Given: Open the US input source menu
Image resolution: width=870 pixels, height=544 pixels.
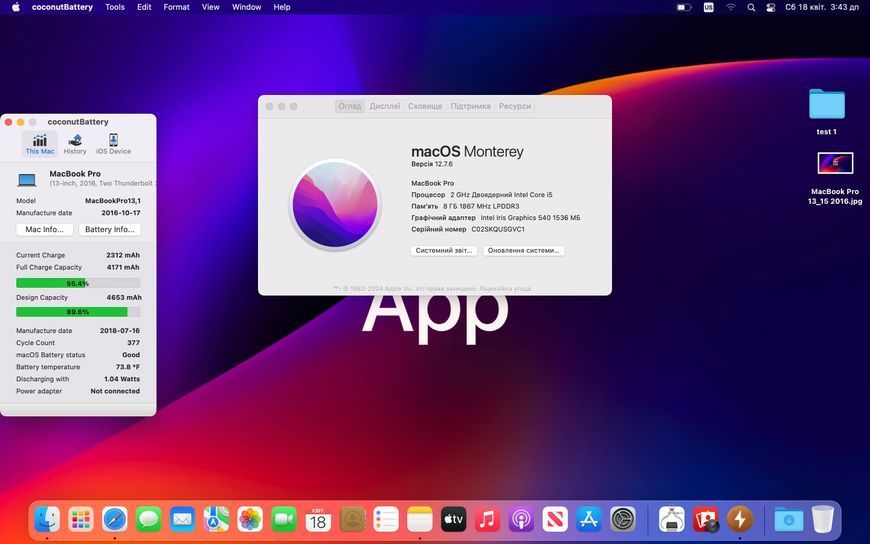Looking at the screenshot, I should (x=709, y=7).
